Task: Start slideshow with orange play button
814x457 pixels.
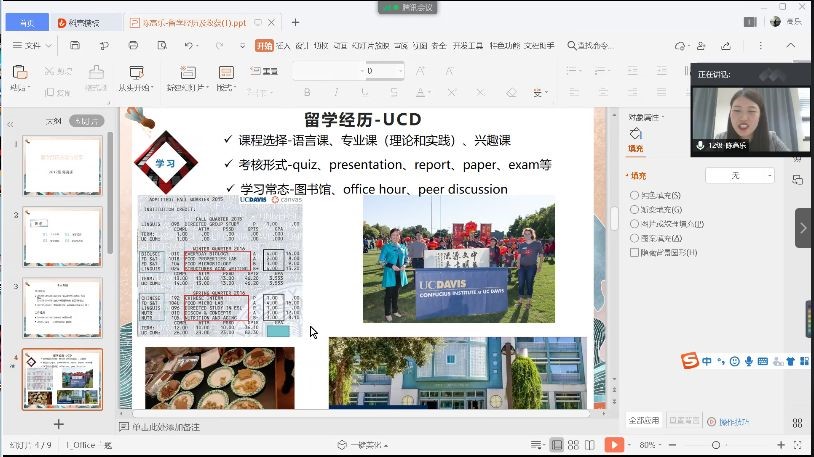Action: [x=614, y=444]
